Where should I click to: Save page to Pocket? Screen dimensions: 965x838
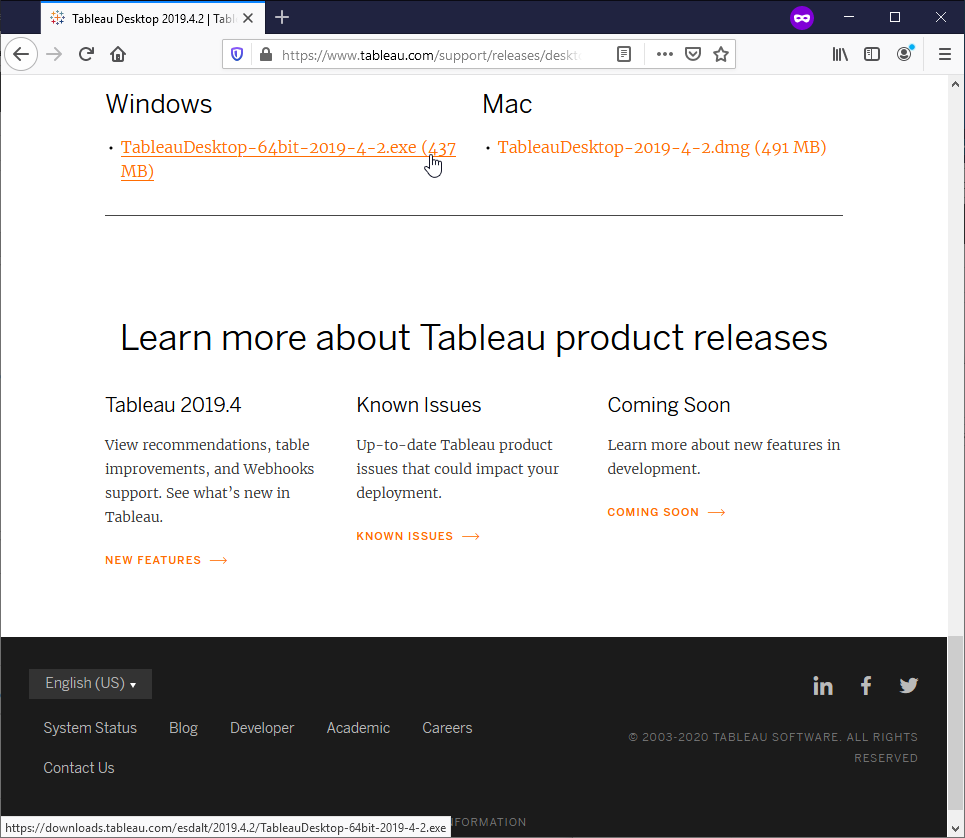693,55
